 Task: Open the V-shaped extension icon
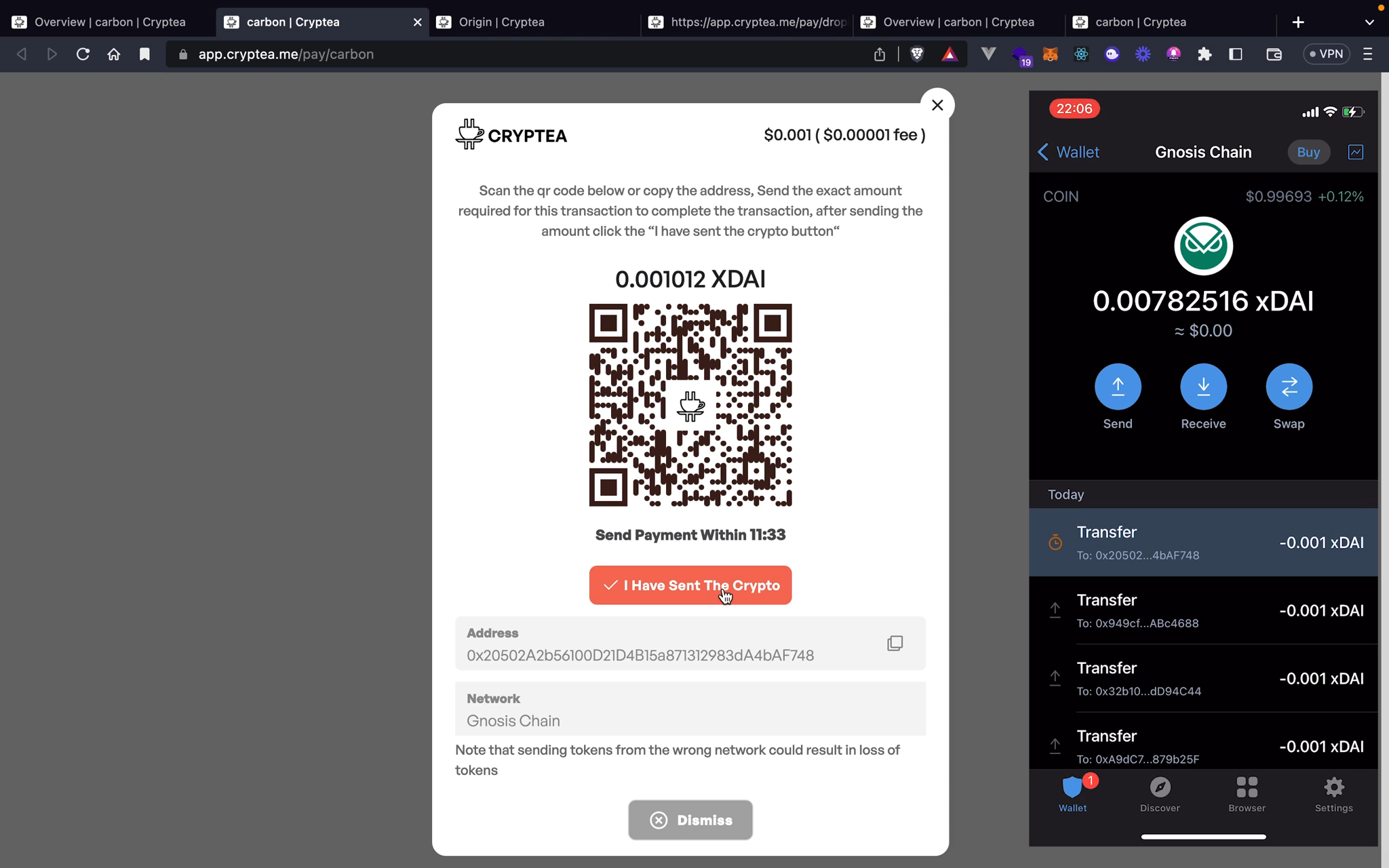pyautogui.click(x=988, y=54)
